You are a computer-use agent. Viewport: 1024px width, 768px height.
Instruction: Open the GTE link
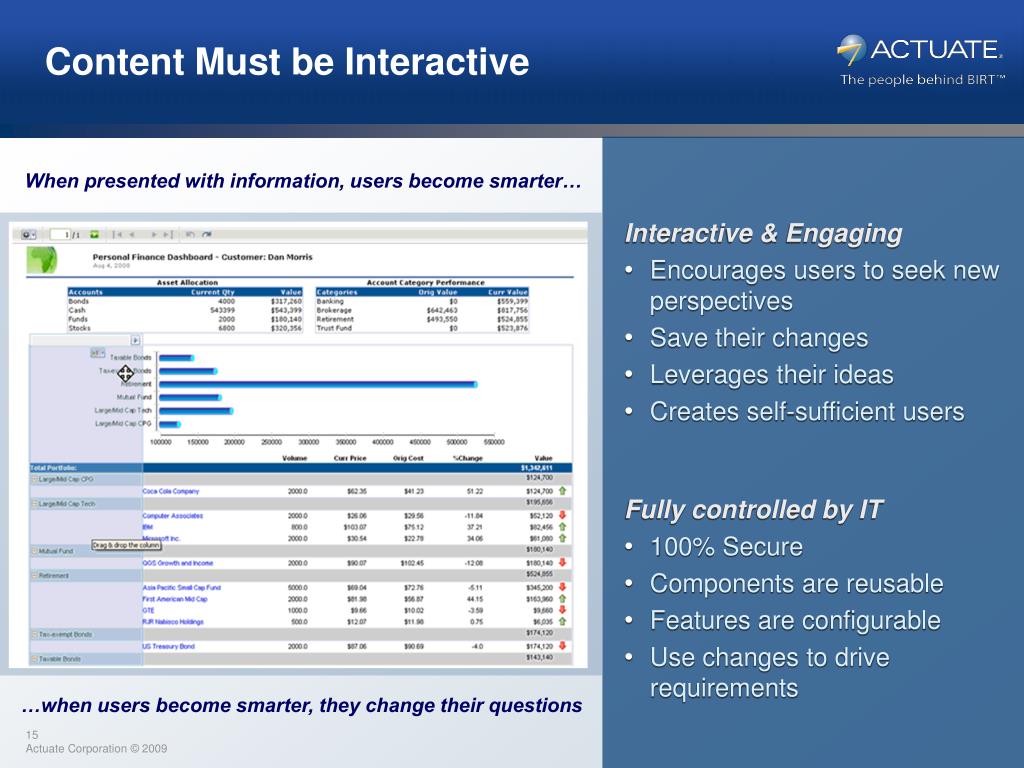[x=148, y=611]
